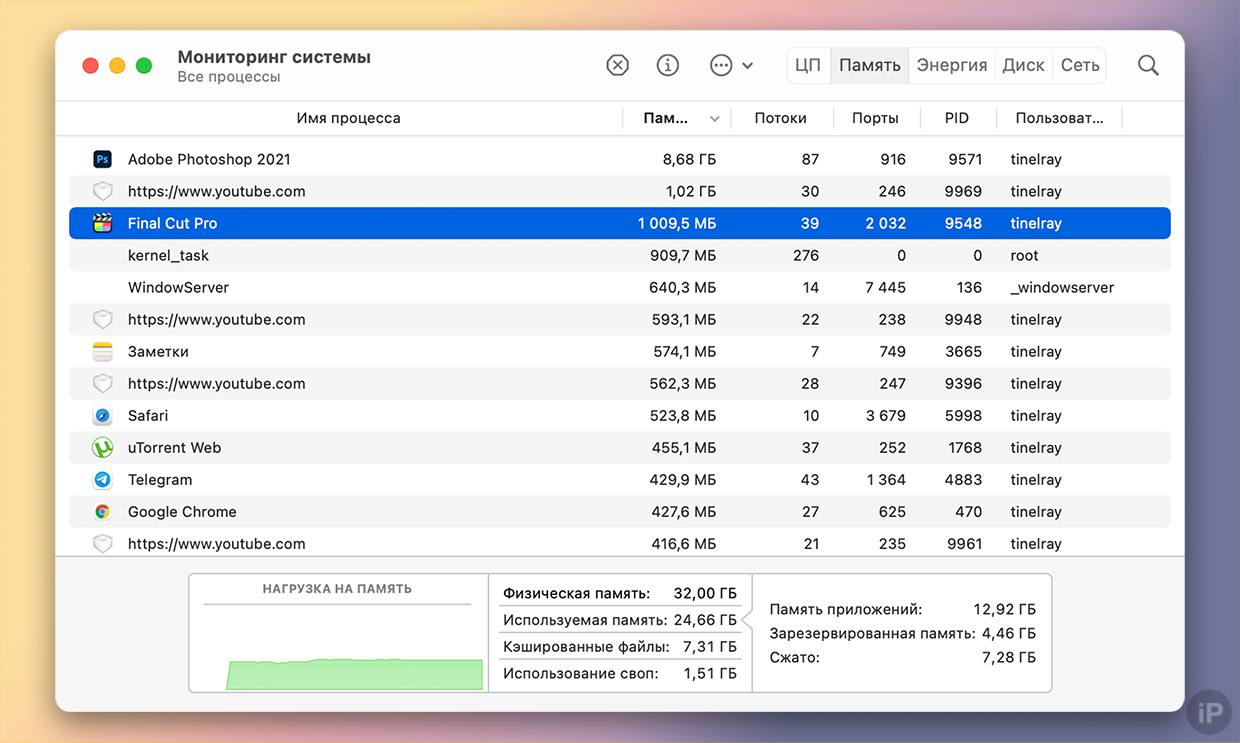Click the Safari compass icon
This screenshot has height=743, width=1240.
coord(102,415)
